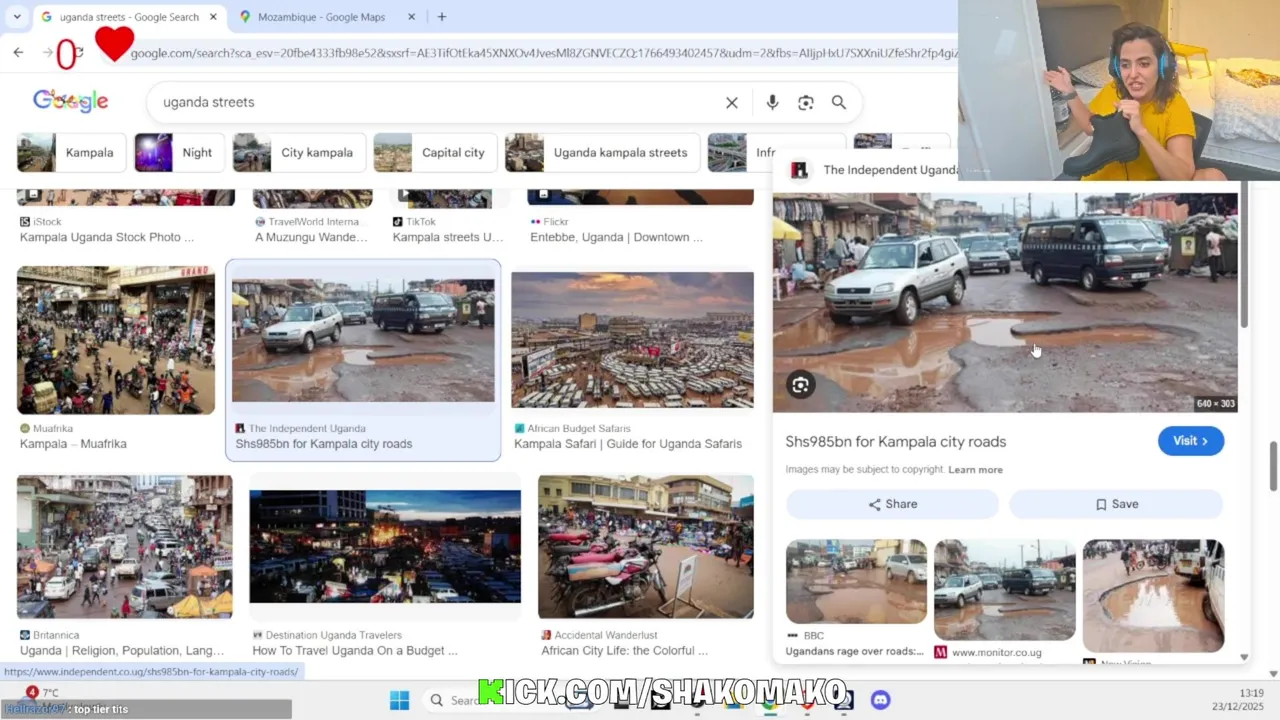Filter images by the Night chip
Screen dimensions: 1280x720
click(x=178, y=153)
